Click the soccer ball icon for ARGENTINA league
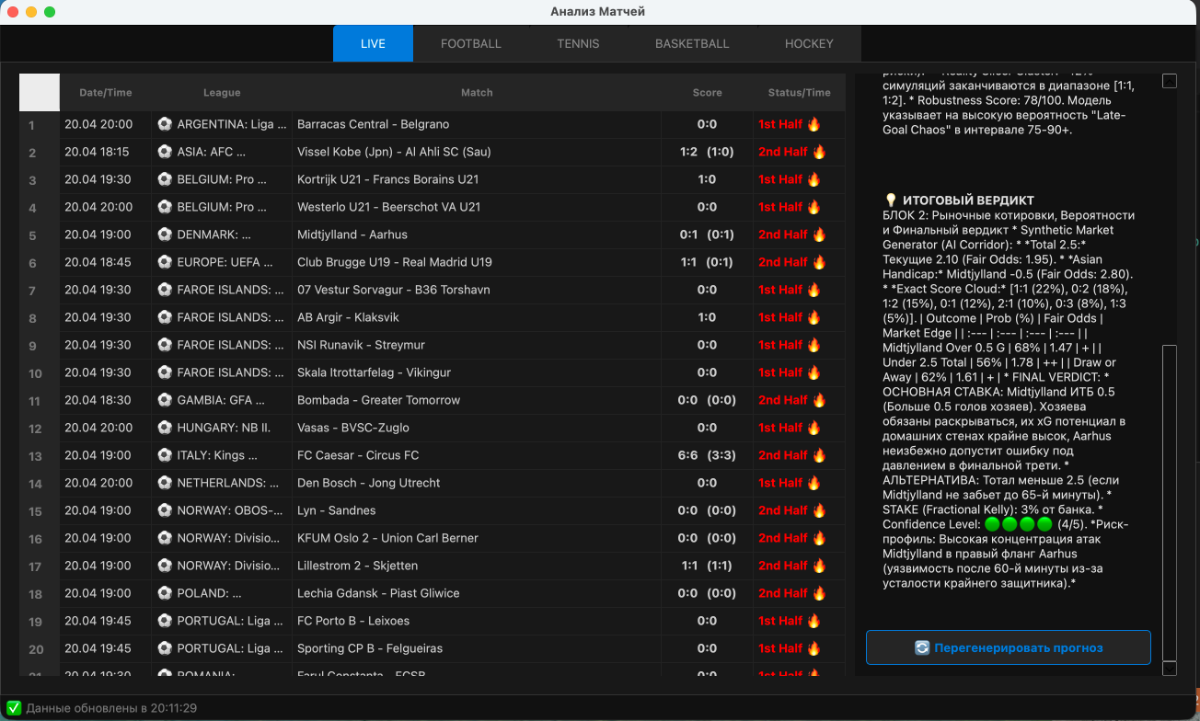Screen dimensions: 1200x721 [165, 125]
